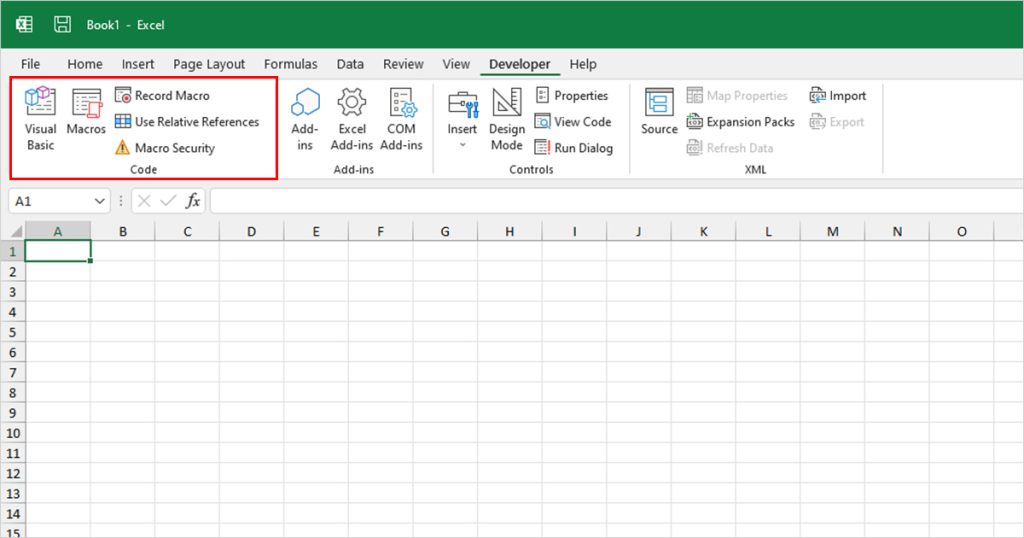Open the Add-ins store button
This screenshot has width=1024, height=538.
(305, 119)
